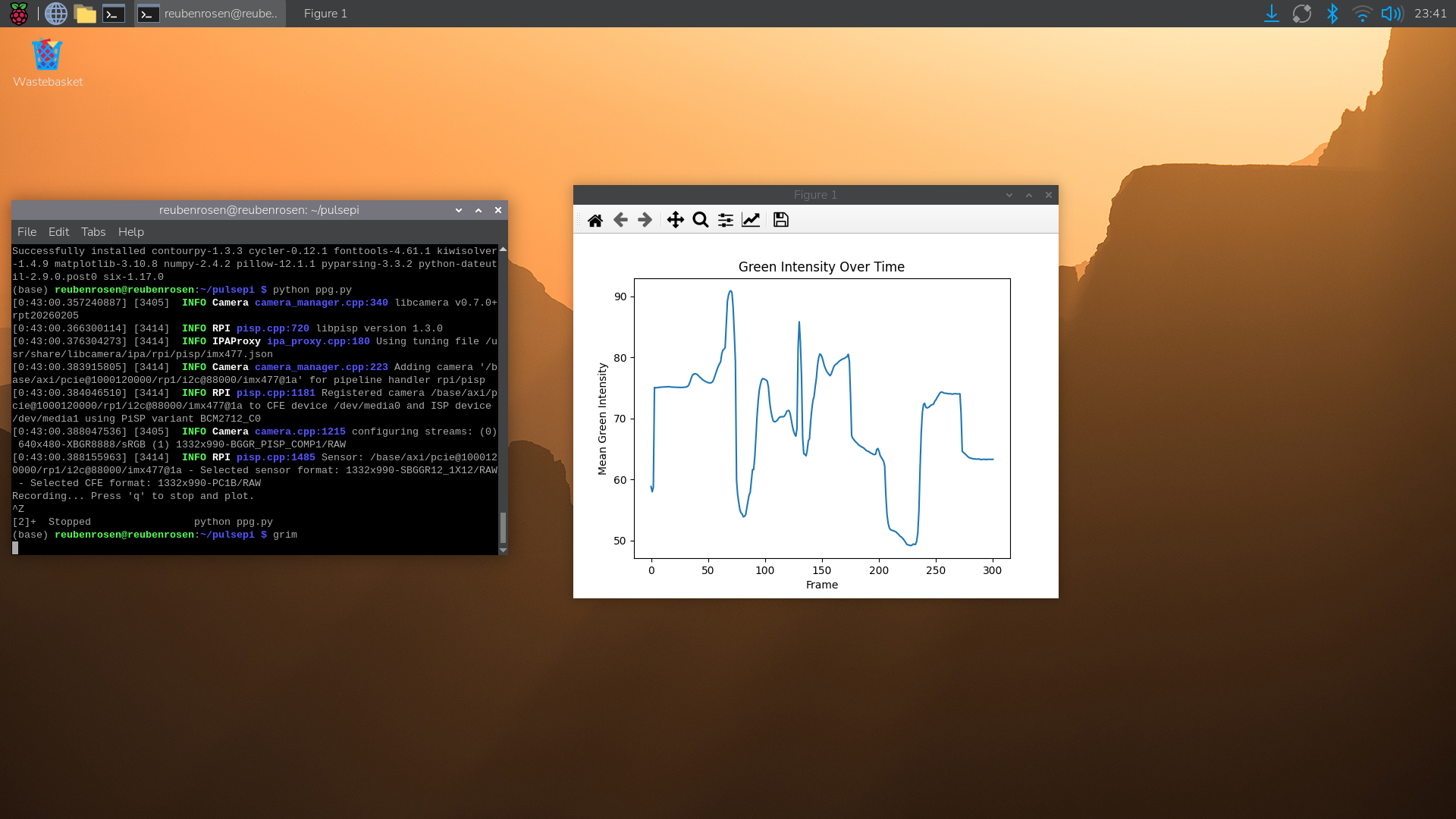This screenshot has height=819, width=1456.
Task: Switch to Figure 1 taskbar entry
Action: tap(325, 14)
